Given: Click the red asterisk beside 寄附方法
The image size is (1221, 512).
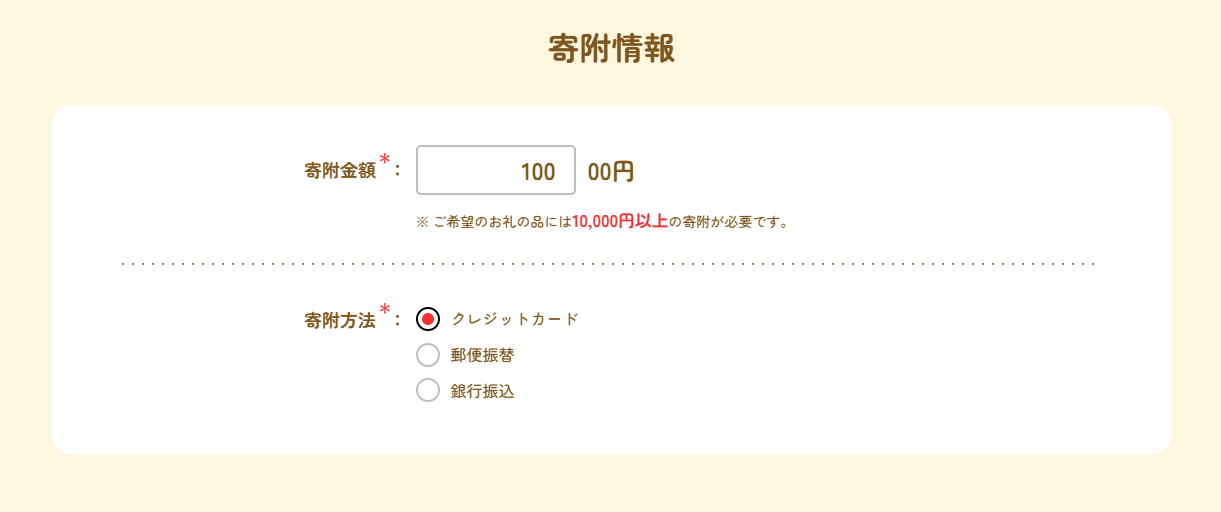Looking at the screenshot, I should pyautogui.click(x=385, y=310).
